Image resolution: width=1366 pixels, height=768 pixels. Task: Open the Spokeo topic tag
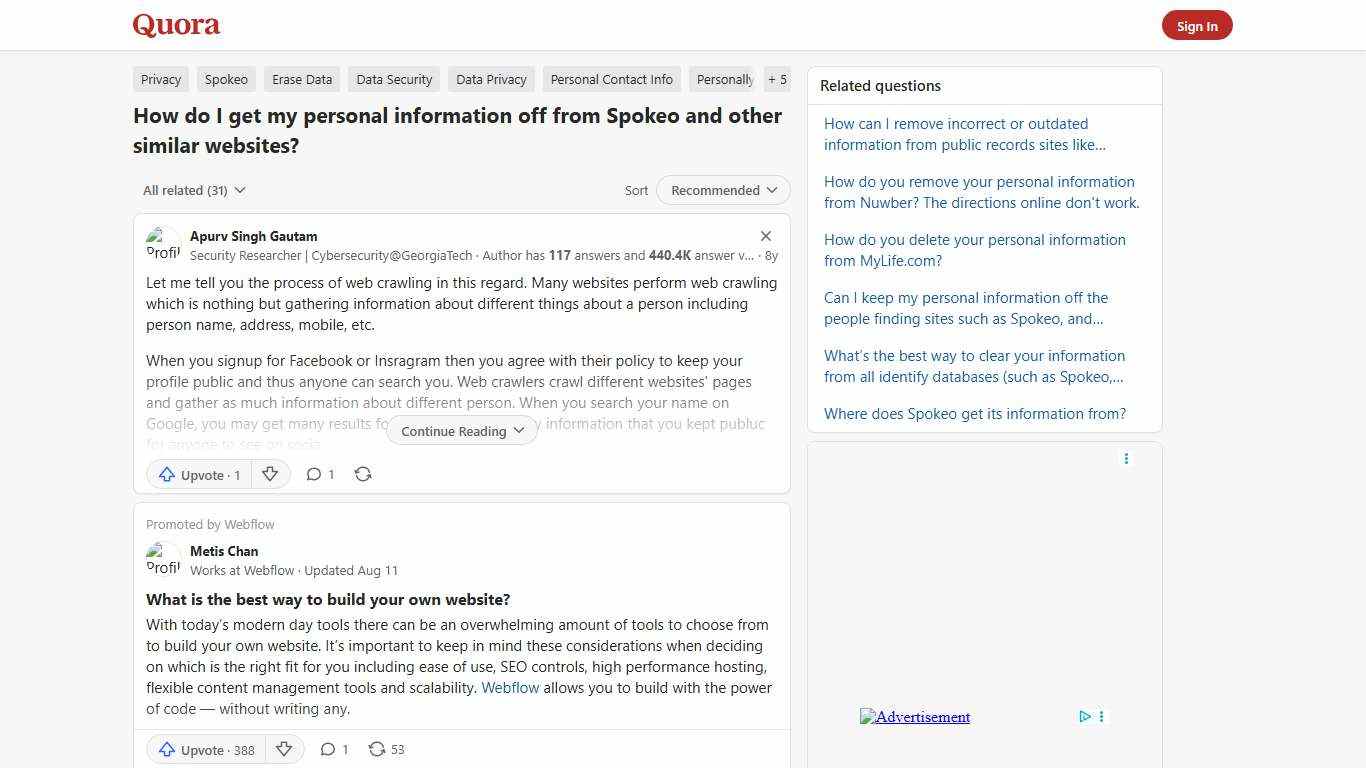tap(225, 79)
